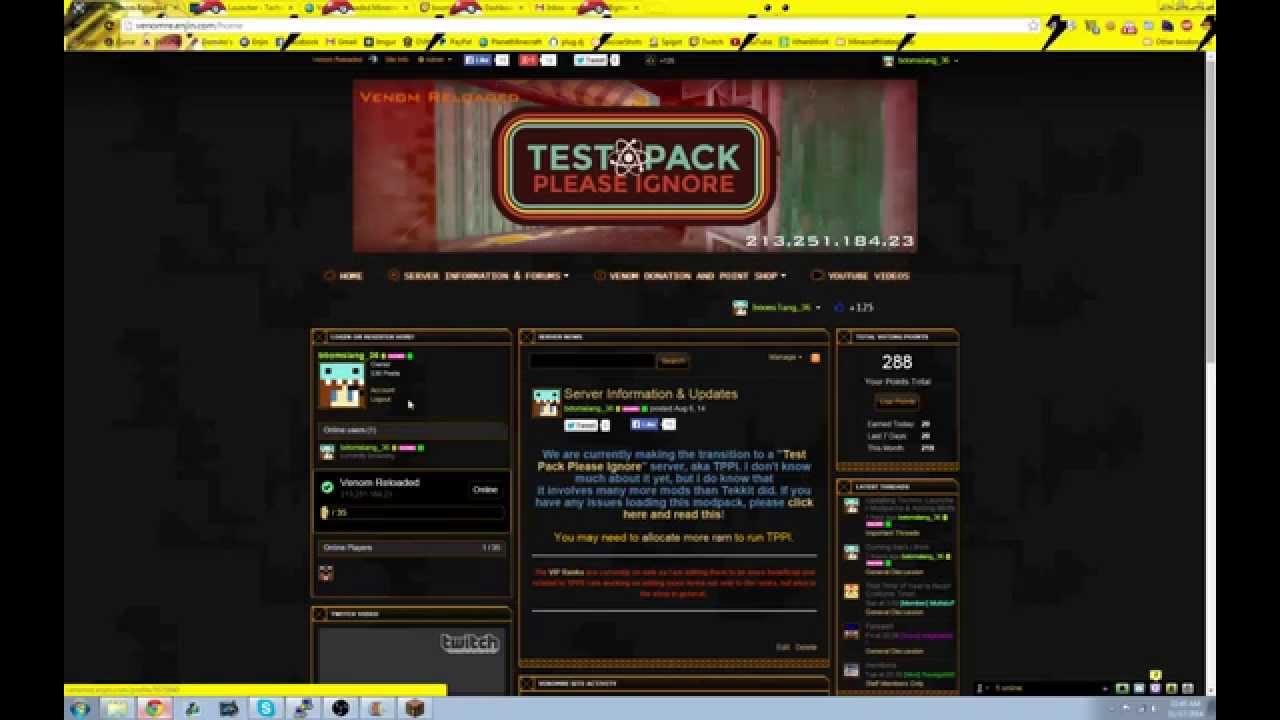
Task: Click the Google +1 button in the top bar
Action: pos(528,60)
